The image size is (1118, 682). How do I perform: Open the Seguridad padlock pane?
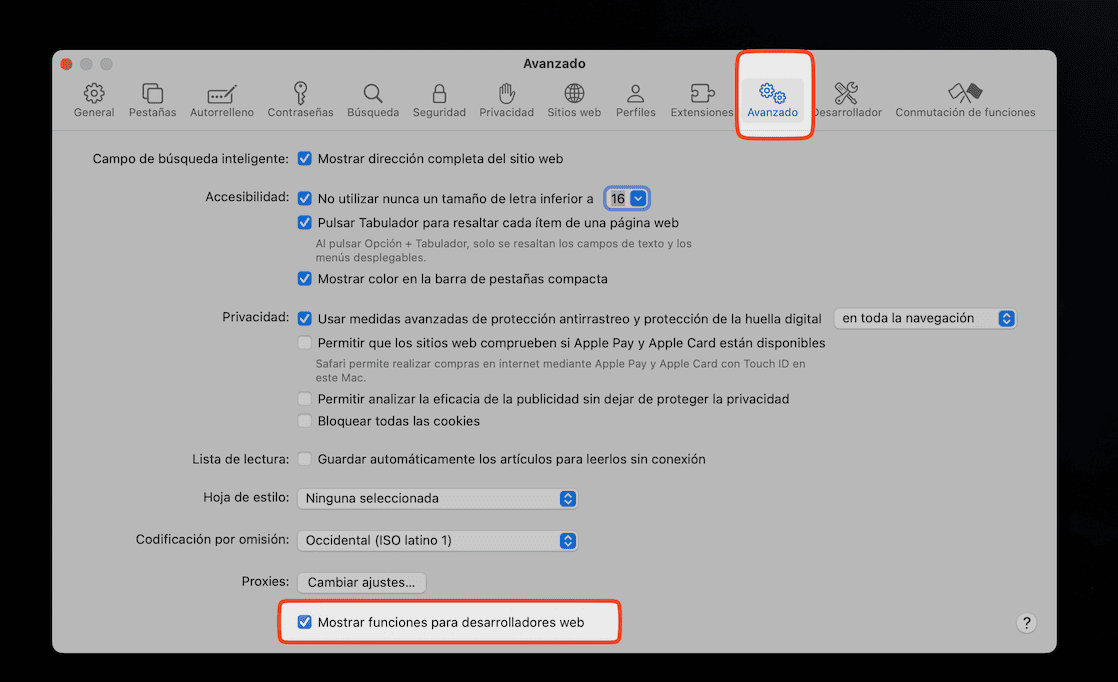439,100
